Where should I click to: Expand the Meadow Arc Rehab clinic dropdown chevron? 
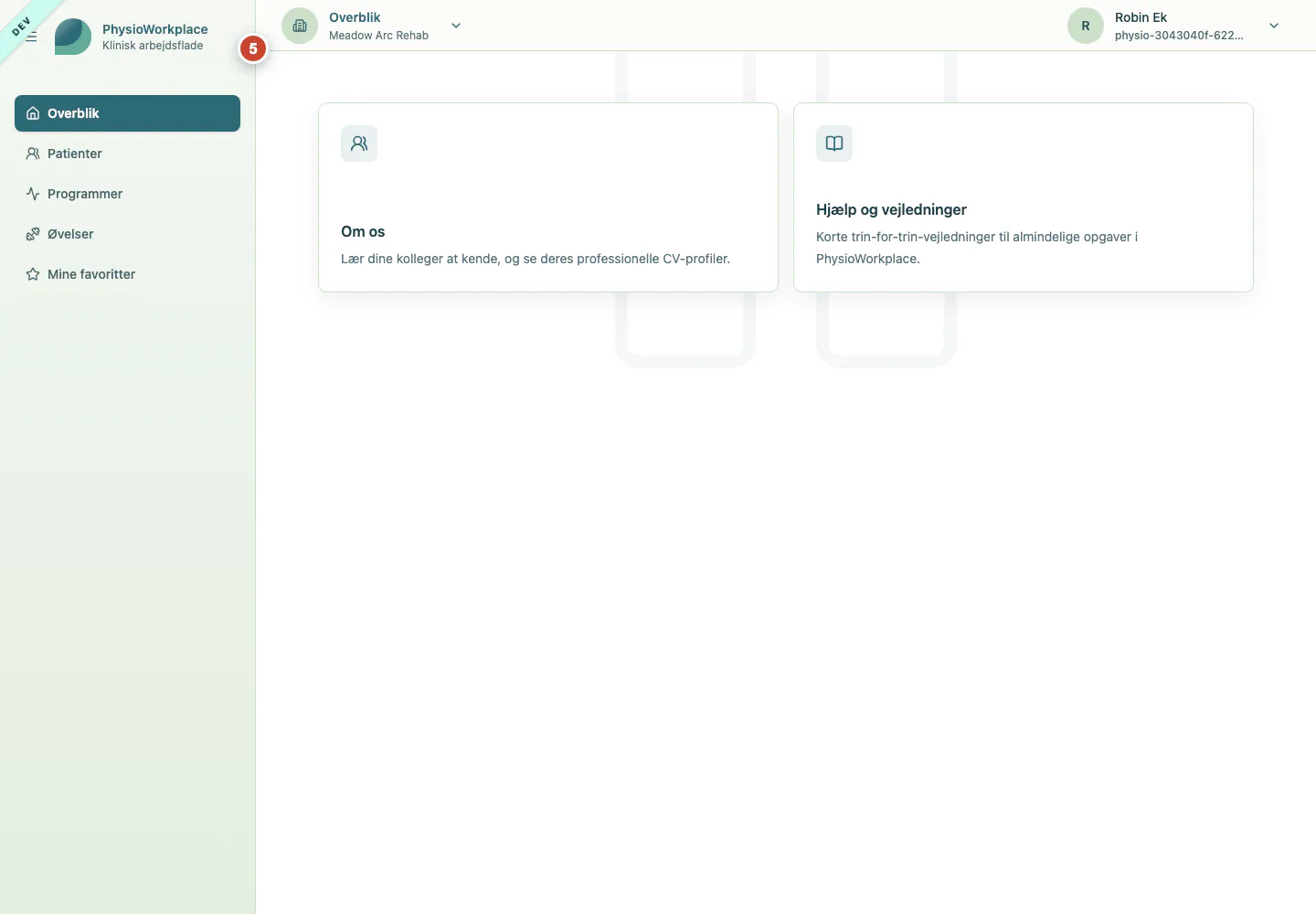click(456, 26)
